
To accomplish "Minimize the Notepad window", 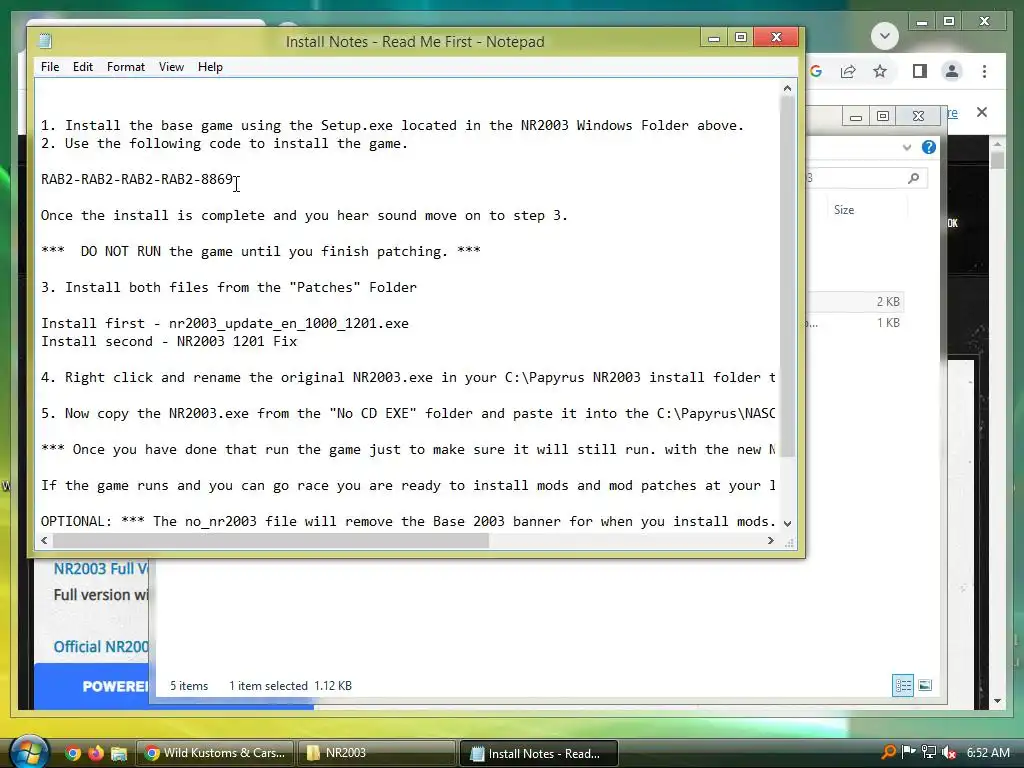I will tap(714, 37).
